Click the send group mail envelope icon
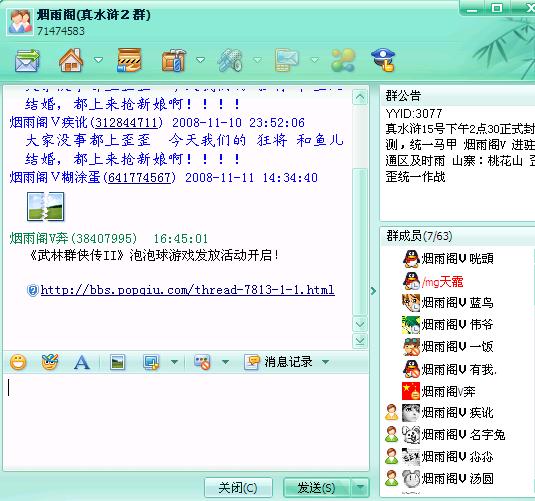This screenshot has width=535, height=501. [27, 60]
